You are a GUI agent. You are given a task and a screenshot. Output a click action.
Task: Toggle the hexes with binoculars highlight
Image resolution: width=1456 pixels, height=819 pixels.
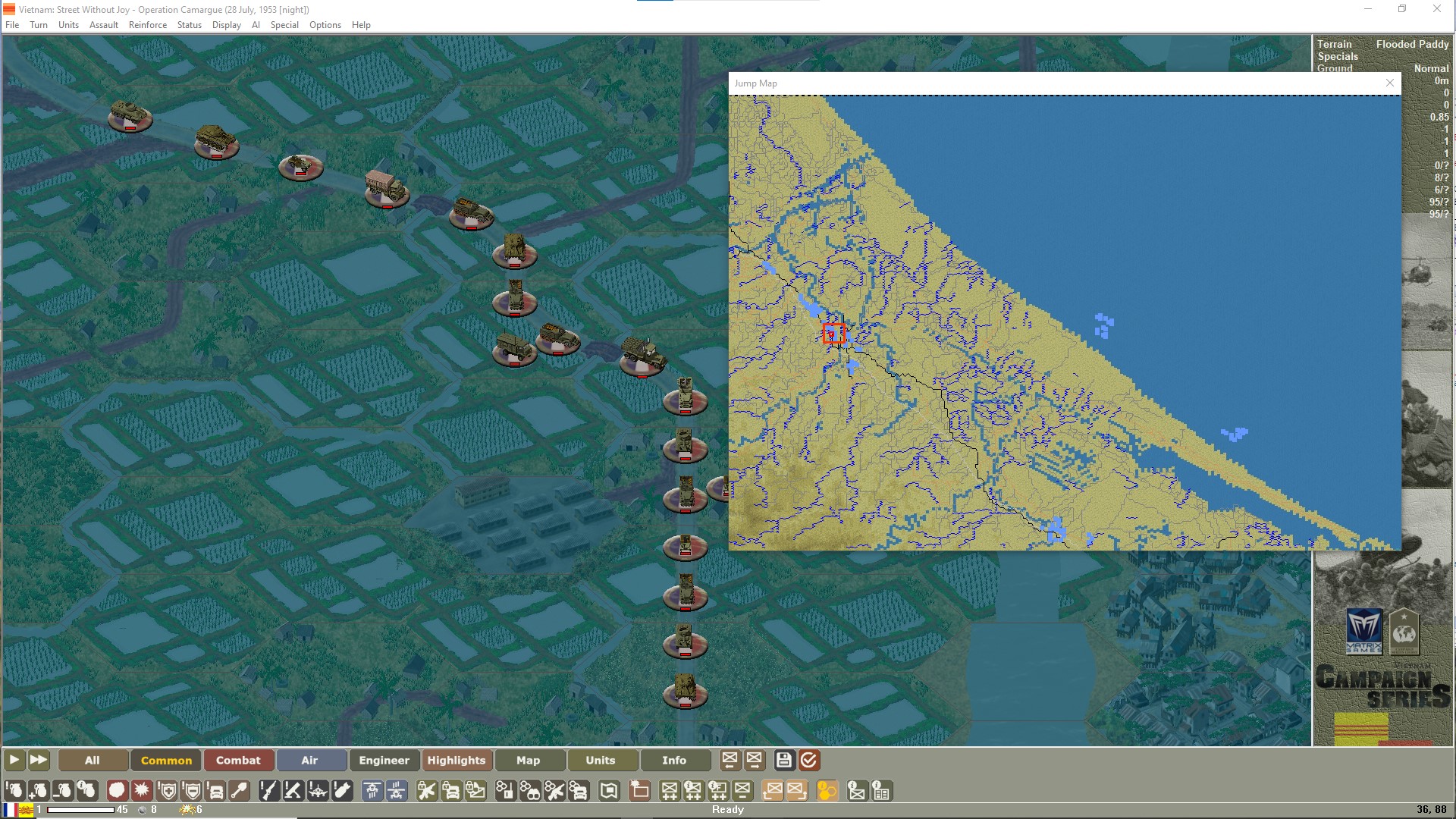(530, 791)
